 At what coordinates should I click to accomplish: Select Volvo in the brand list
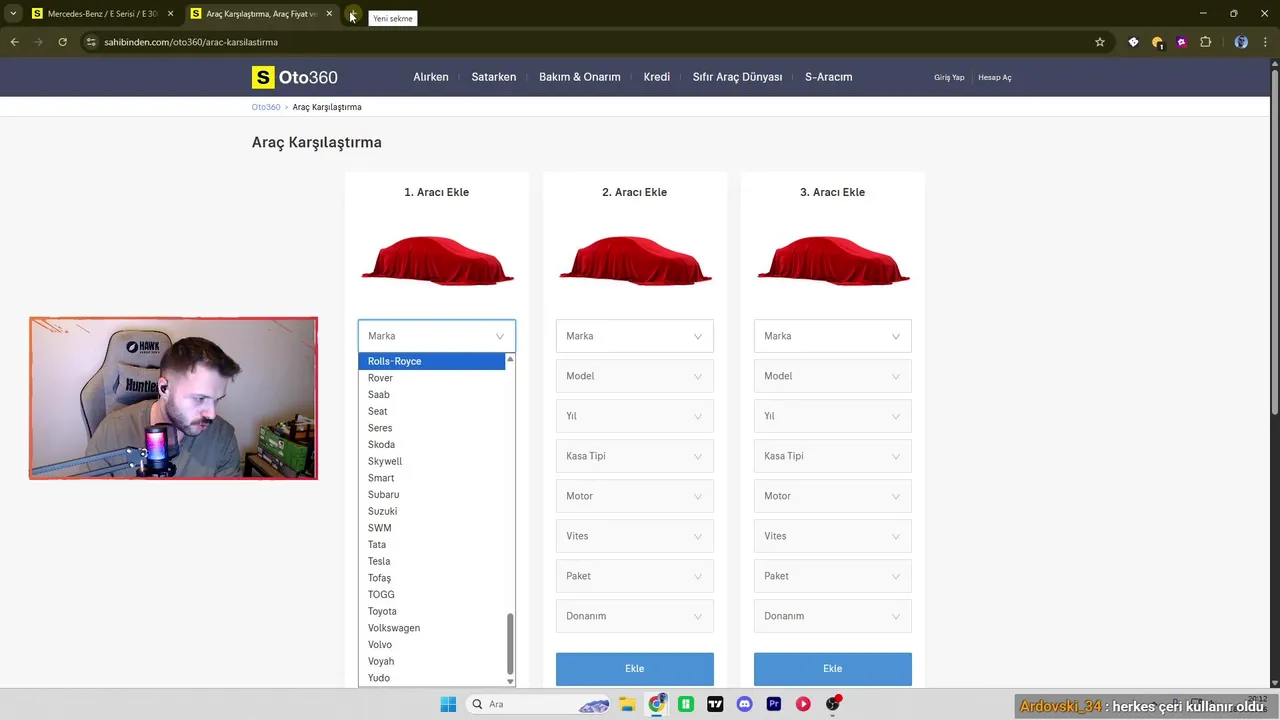pos(432,644)
